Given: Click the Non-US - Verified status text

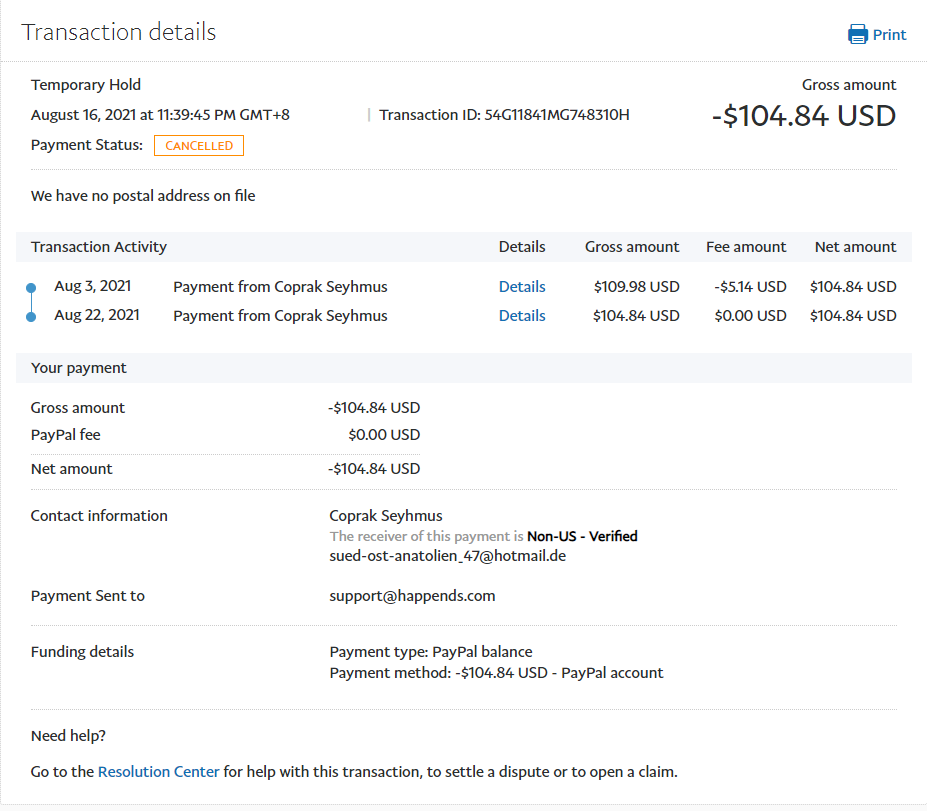Looking at the screenshot, I should click(582, 537).
